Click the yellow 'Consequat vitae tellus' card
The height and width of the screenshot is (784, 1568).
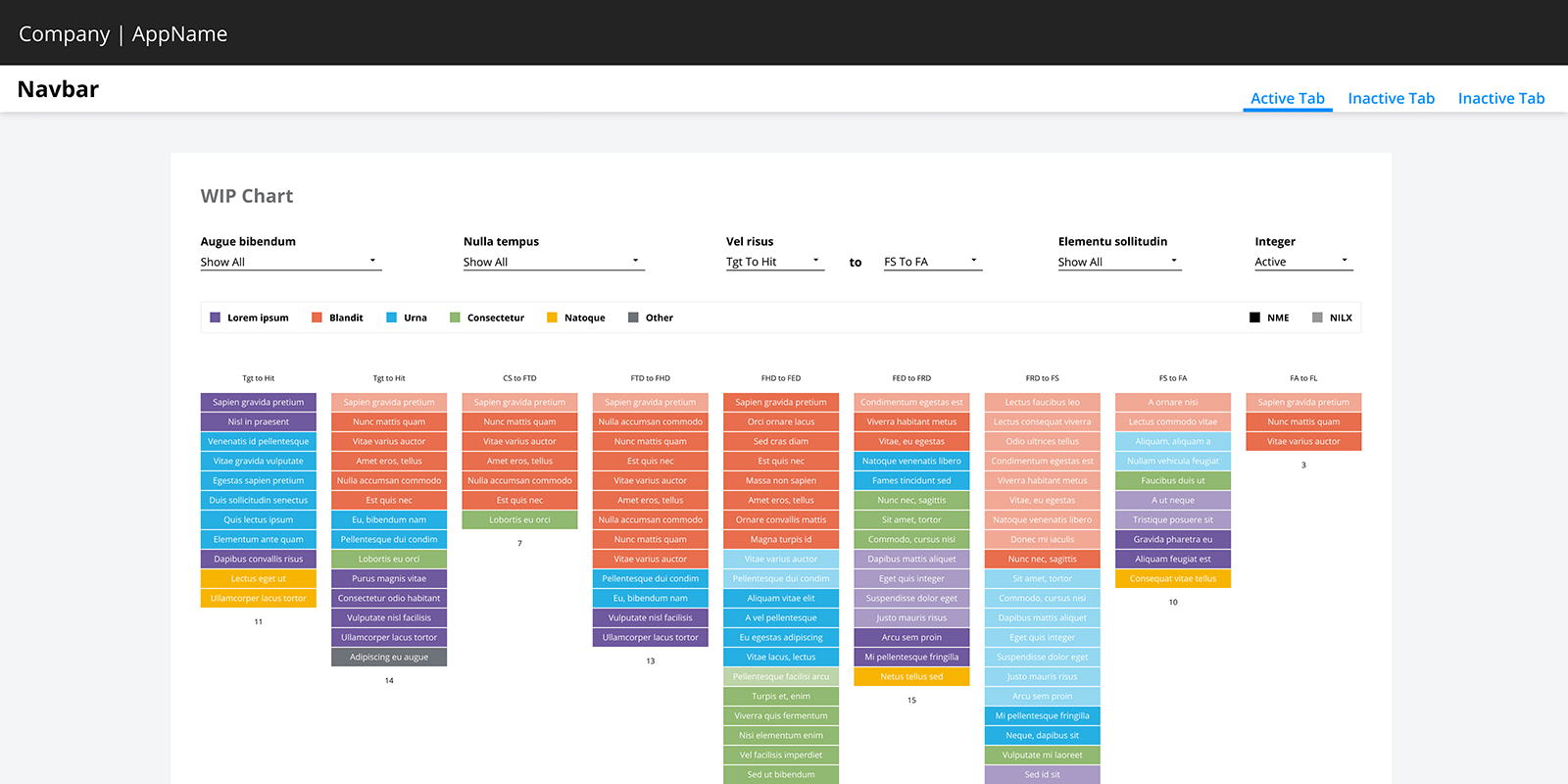pos(1173,578)
